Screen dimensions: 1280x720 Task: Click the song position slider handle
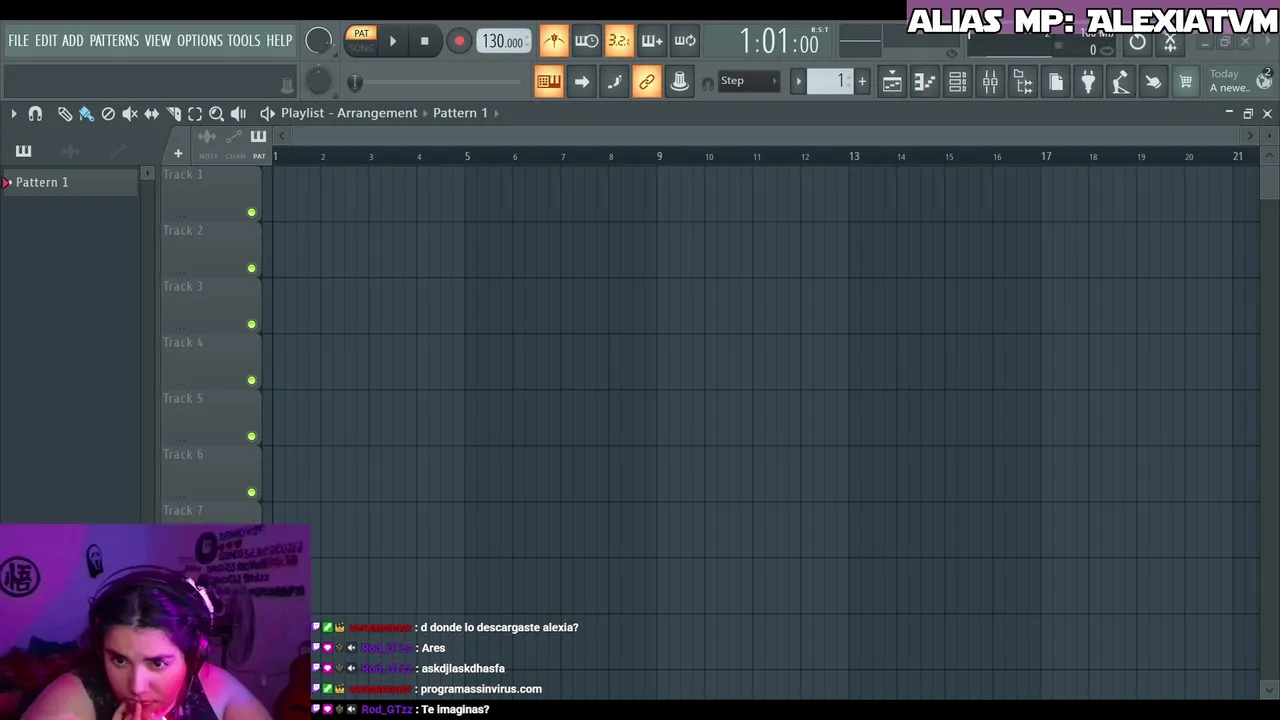(355, 82)
